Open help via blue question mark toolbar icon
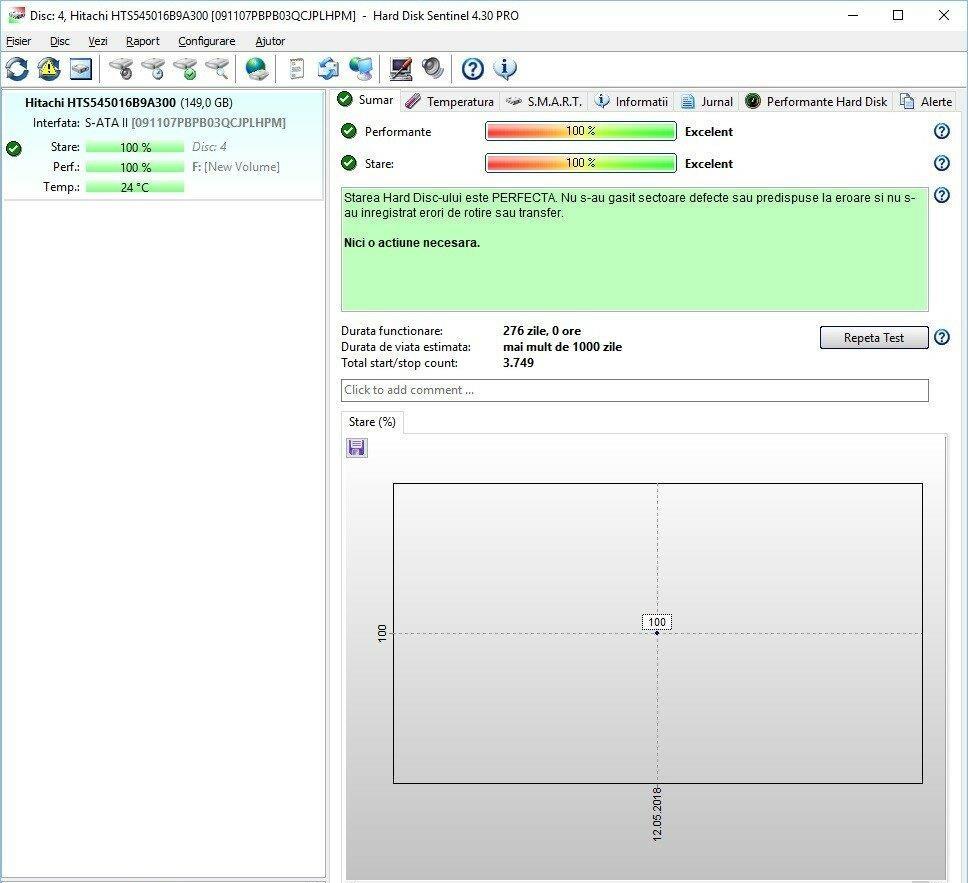The height and width of the screenshot is (883, 968). pyautogui.click(x=473, y=69)
